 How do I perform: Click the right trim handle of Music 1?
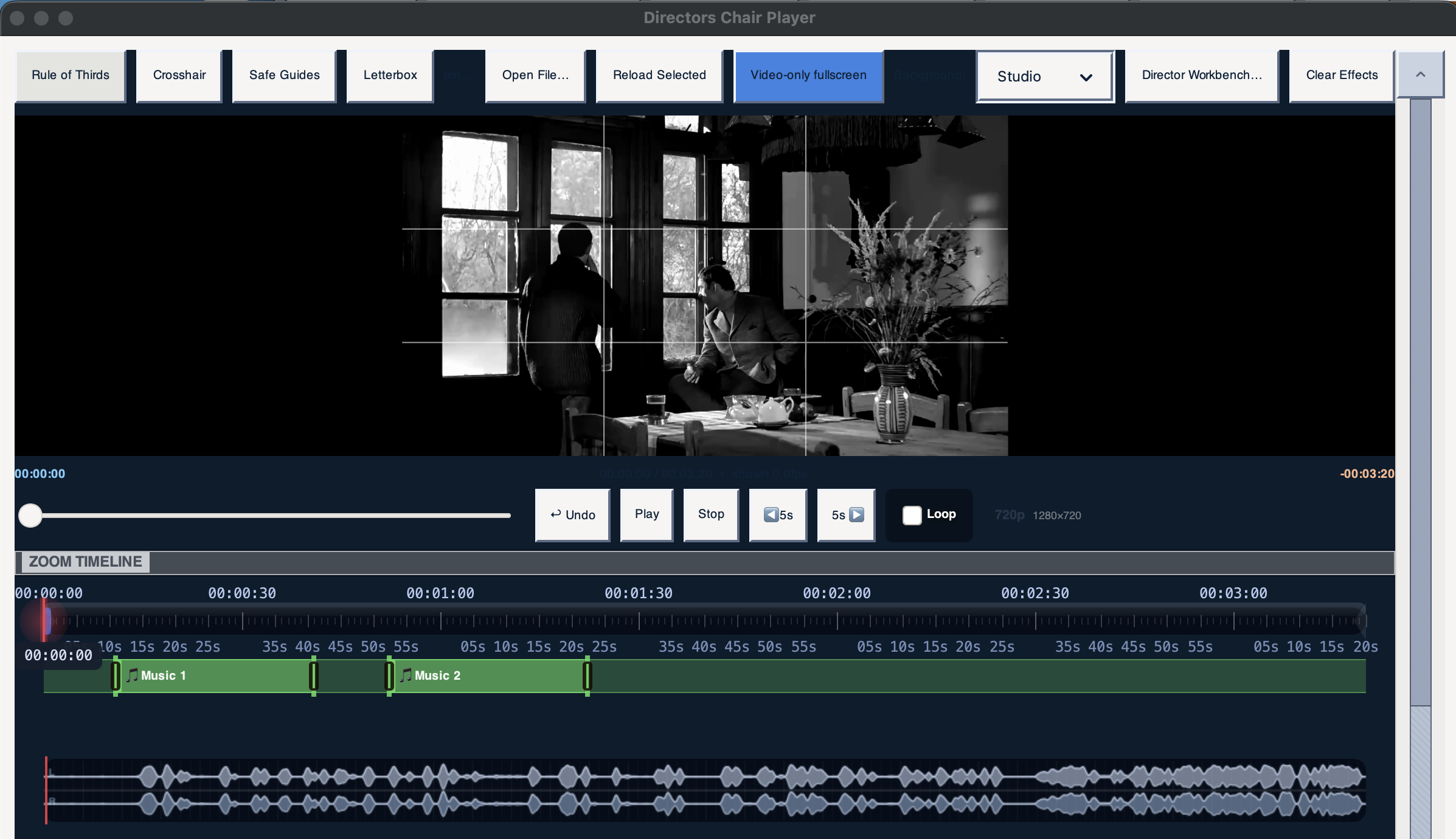pyautogui.click(x=314, y=676)
